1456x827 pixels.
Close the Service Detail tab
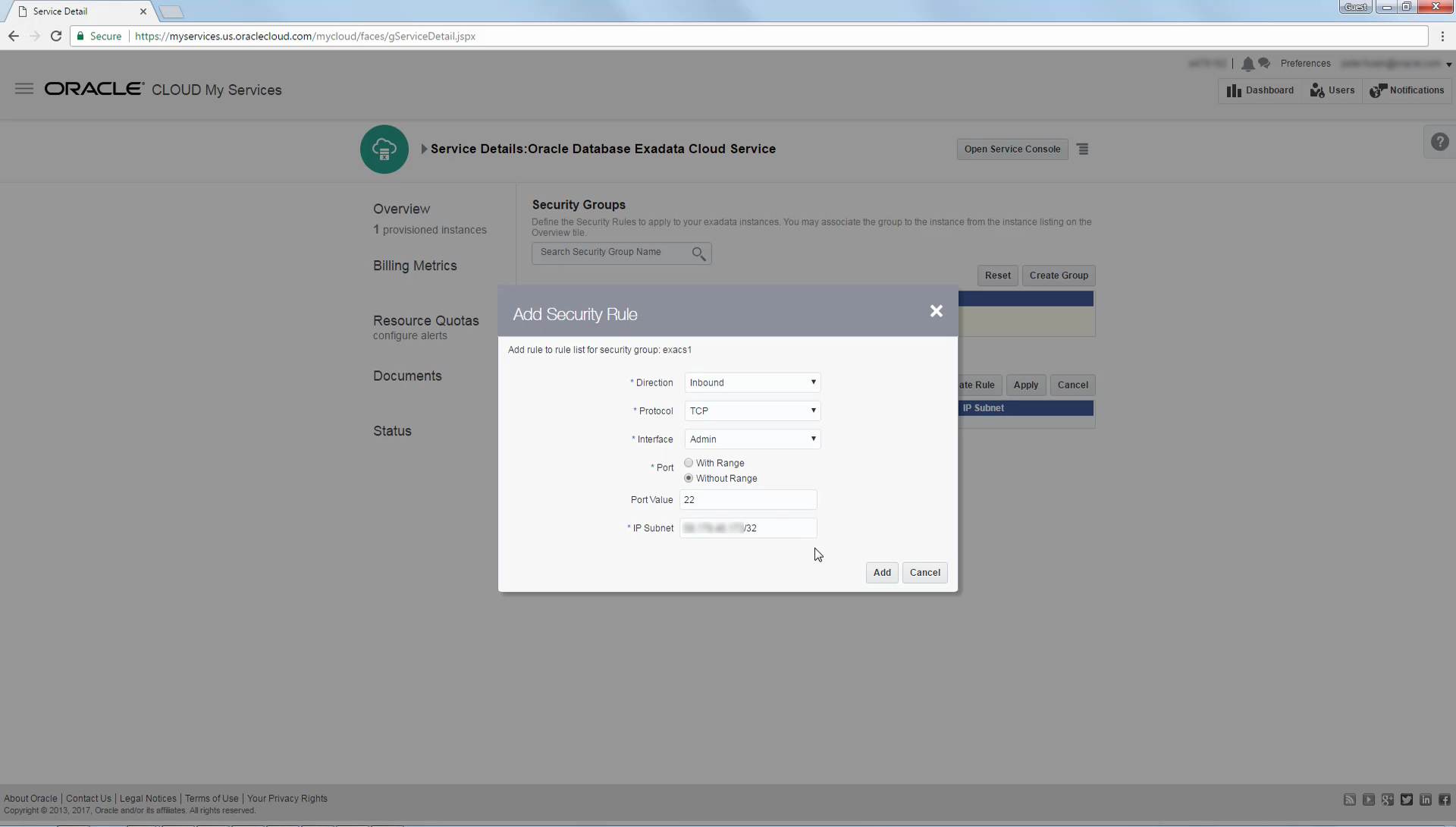(143, 11)
